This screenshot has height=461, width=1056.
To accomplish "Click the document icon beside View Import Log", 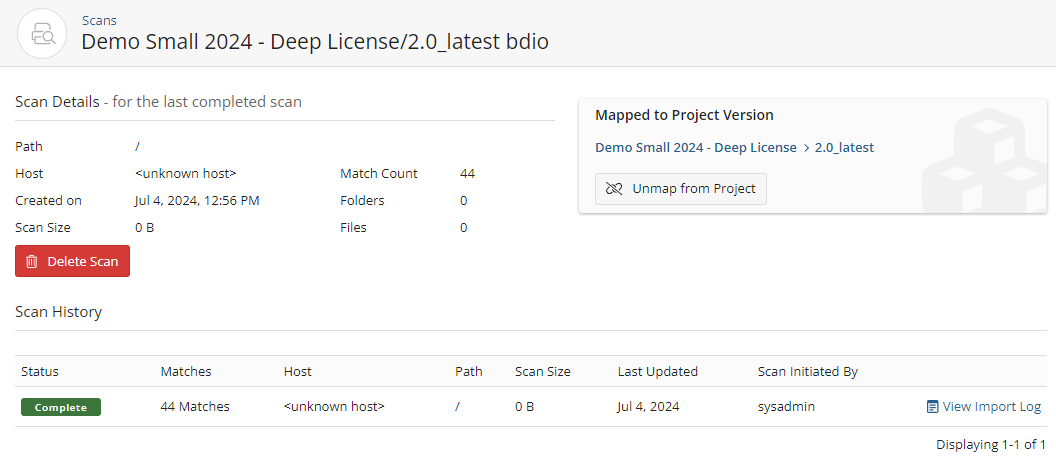I will [932, 407].
